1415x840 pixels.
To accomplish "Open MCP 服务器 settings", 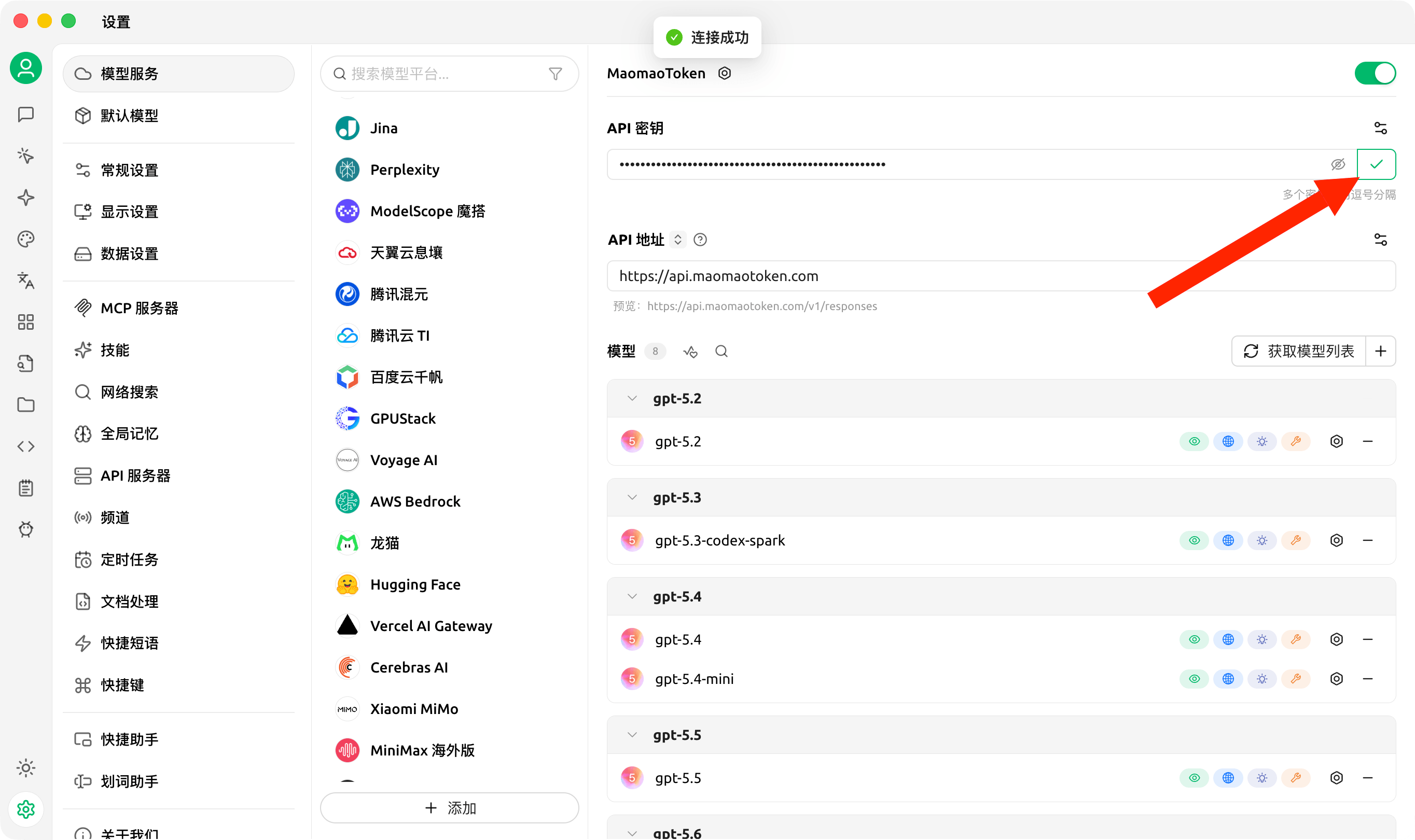I will 178,308.
